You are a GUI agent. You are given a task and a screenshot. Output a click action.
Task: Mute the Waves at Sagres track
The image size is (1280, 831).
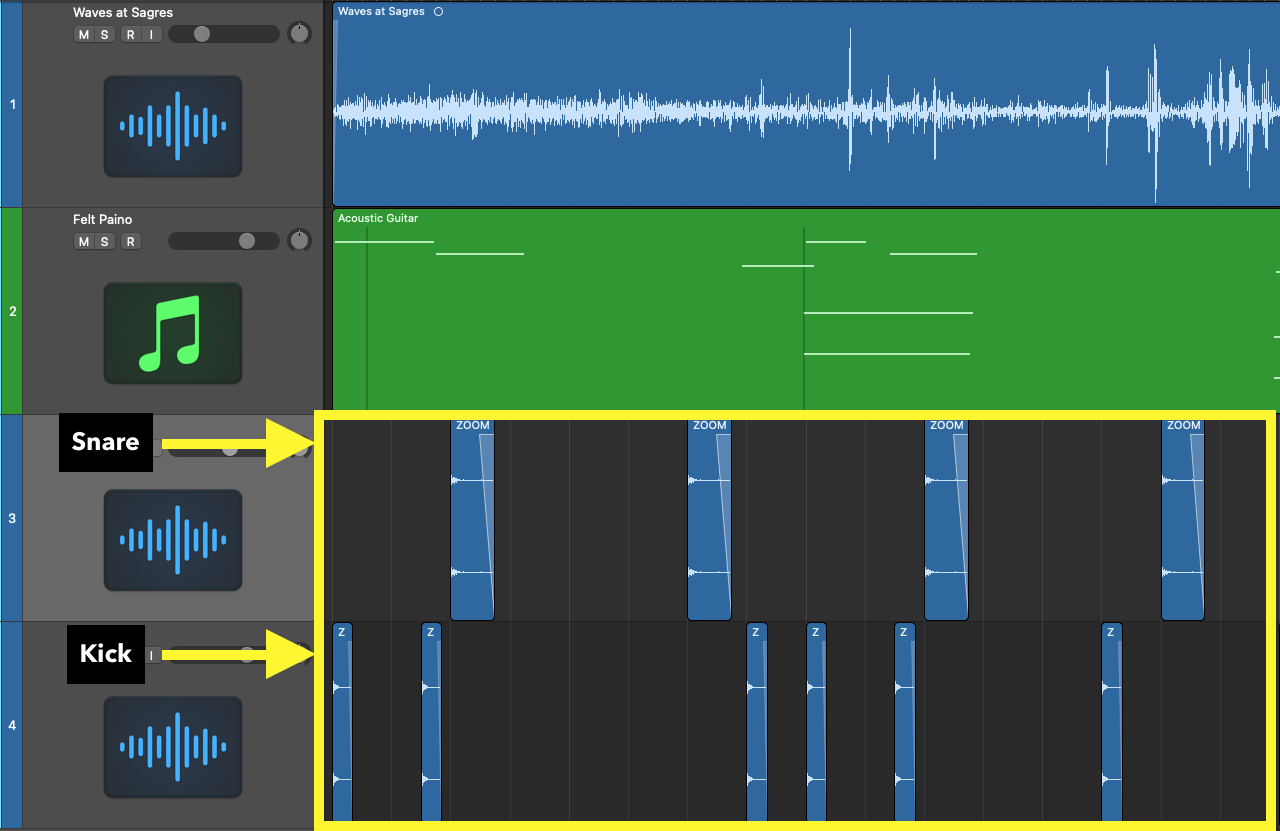pyautogui.click(x=83, y=33)
